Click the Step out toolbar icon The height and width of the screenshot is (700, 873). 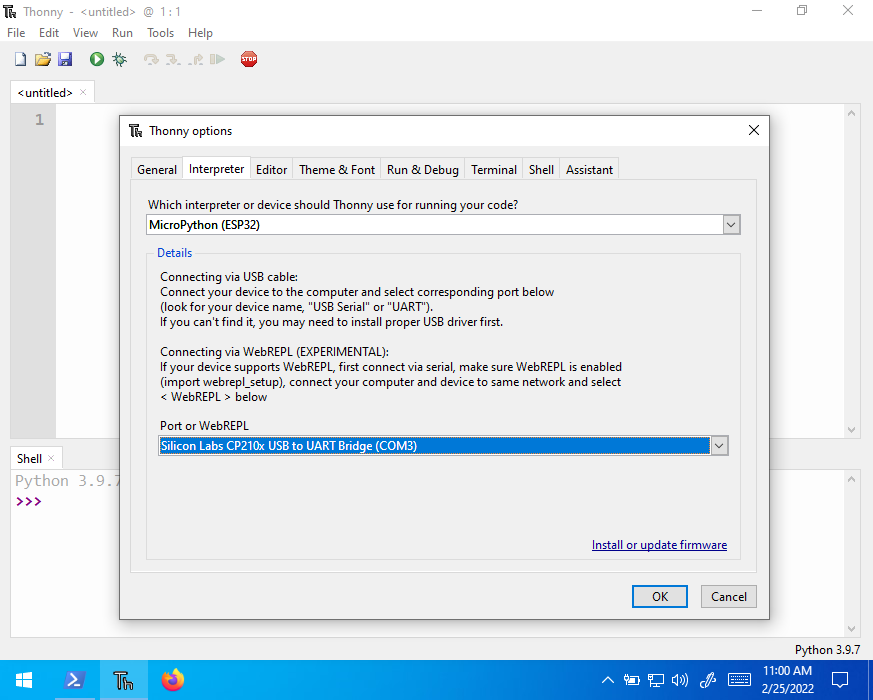195,59
